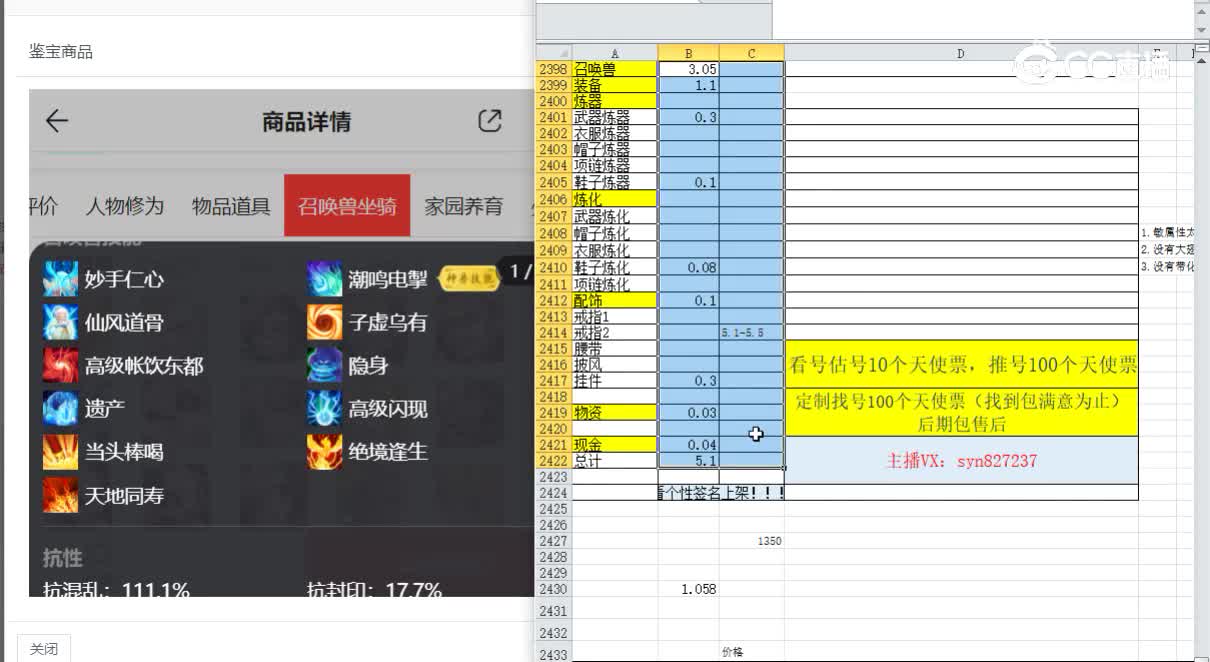Select row header 2398
Image resolution: width=1210 pixels, height=662 pixels.
click(x=553, y=69)
